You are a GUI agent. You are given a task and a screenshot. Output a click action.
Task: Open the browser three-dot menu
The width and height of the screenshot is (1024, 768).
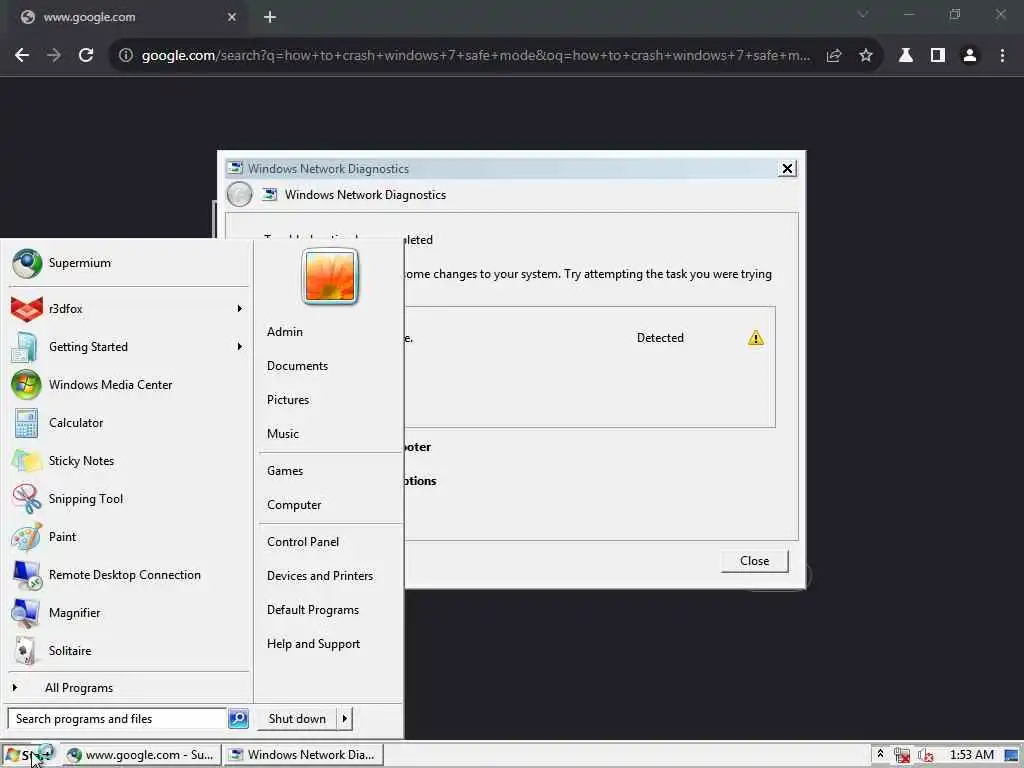[1002, 56]
